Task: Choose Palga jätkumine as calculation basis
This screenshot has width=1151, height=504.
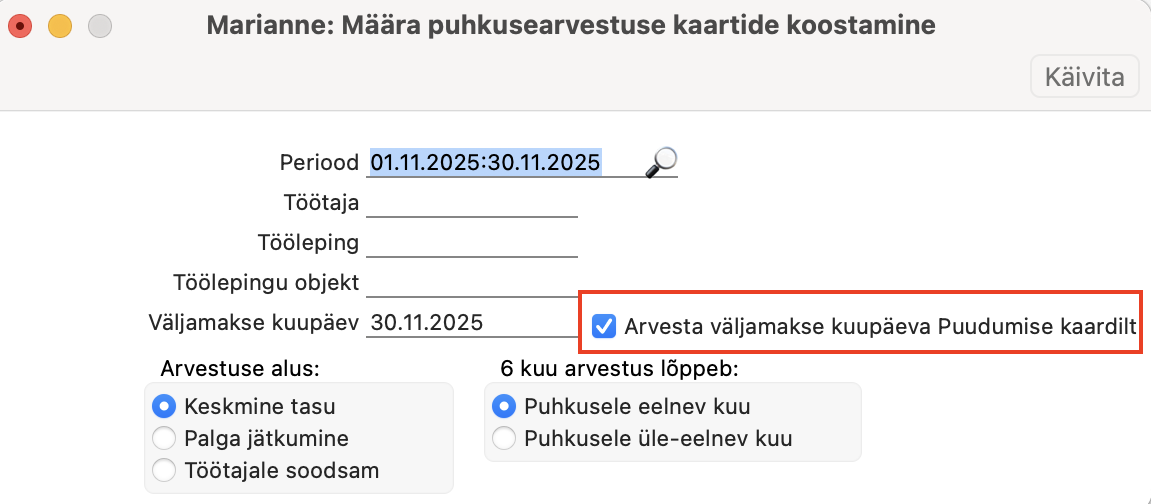Action: pos(162,438)
